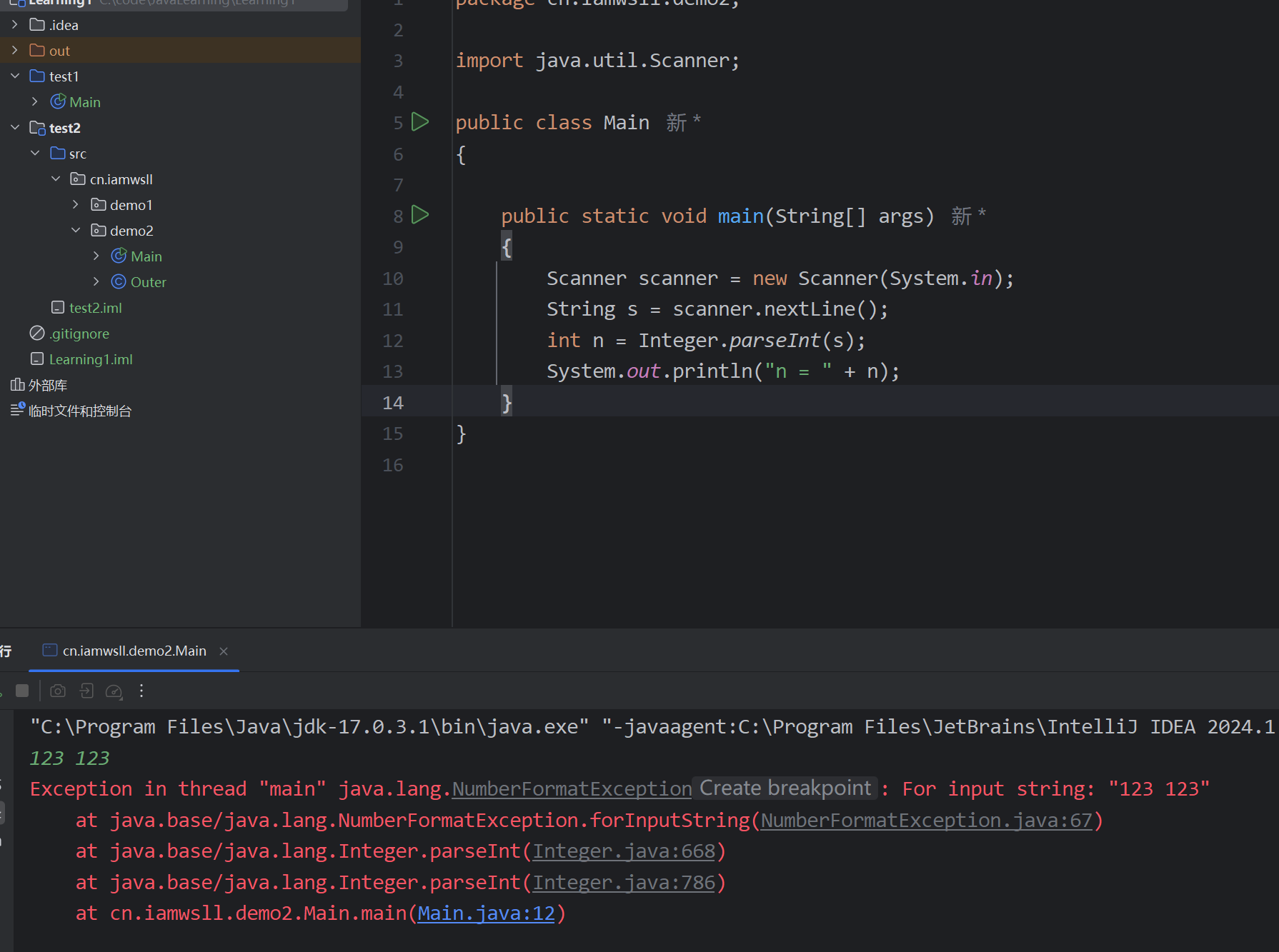This screenshot has width=1279, height=952.
Task: Click the run gutter icon beside class Main
Action: click(420, 122)
